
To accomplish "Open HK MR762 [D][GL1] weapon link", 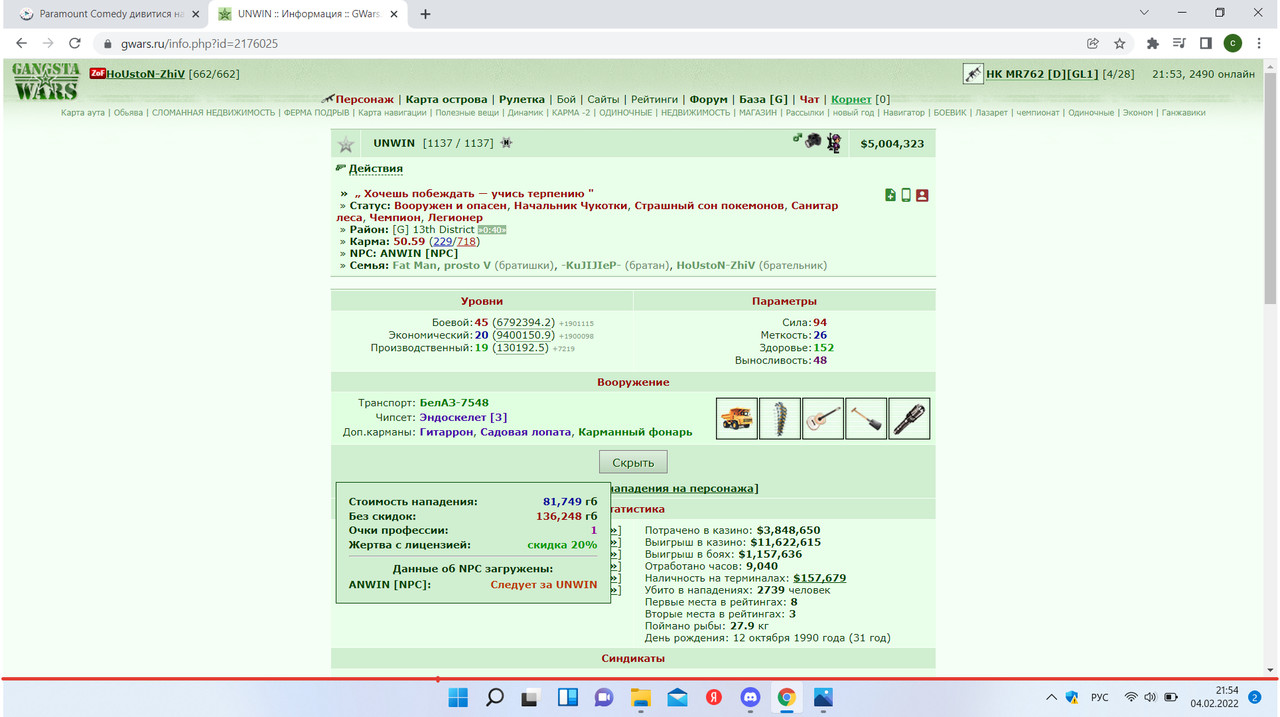I will coord(1042,74).
